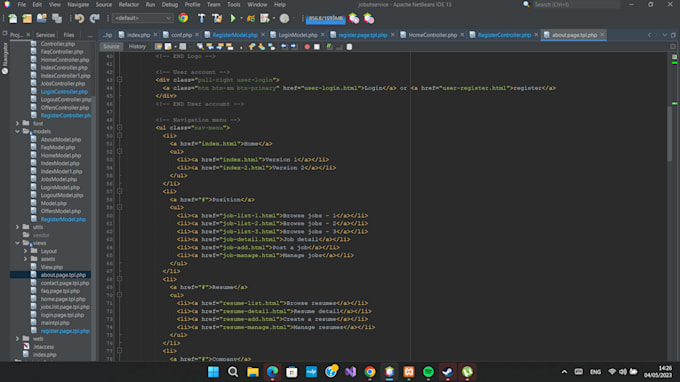The height and width of the screenshot is (382, 680).
Task: Collapse code fold at line 49
Action: coord(119,127)
